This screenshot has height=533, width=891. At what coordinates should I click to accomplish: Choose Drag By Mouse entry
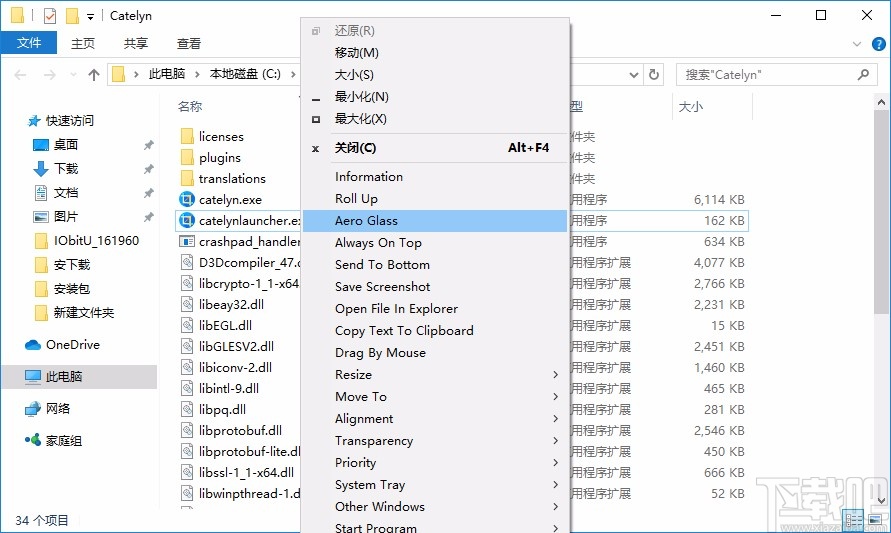435,352
